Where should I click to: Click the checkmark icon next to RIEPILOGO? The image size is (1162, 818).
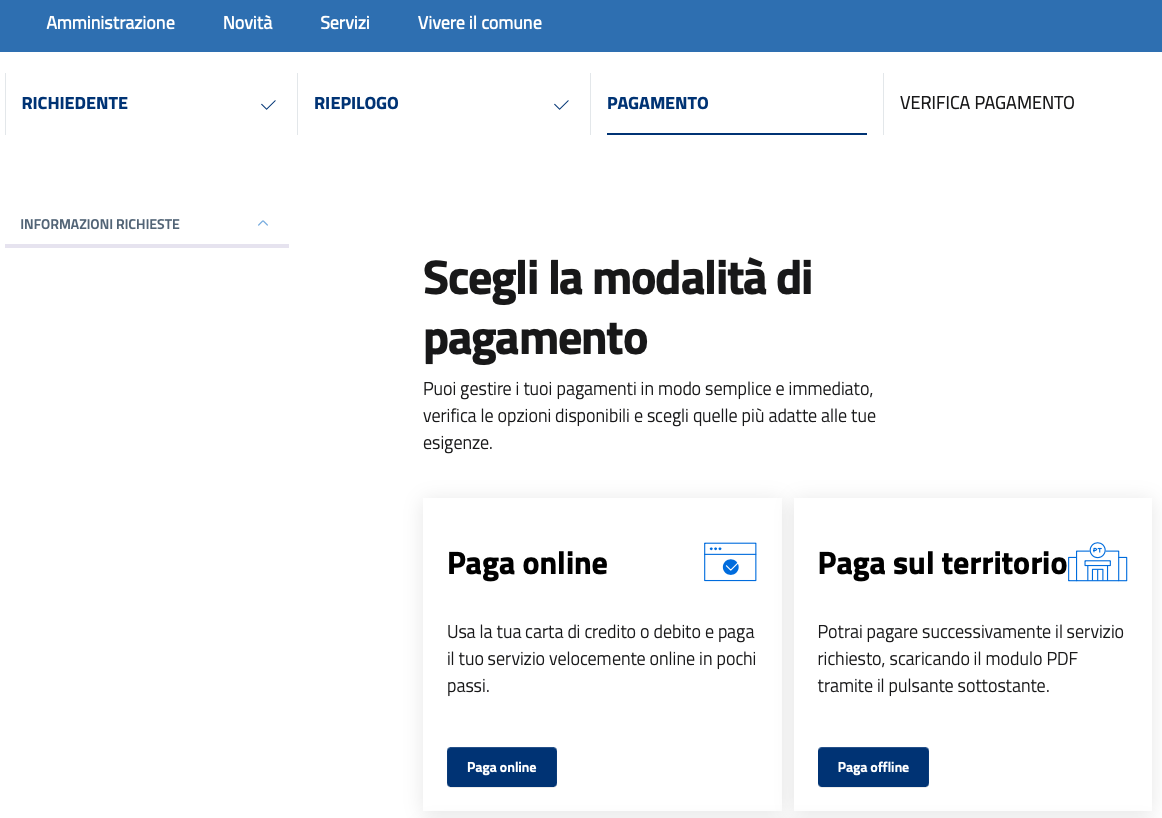pyautogui.click(x=561, y=105)
